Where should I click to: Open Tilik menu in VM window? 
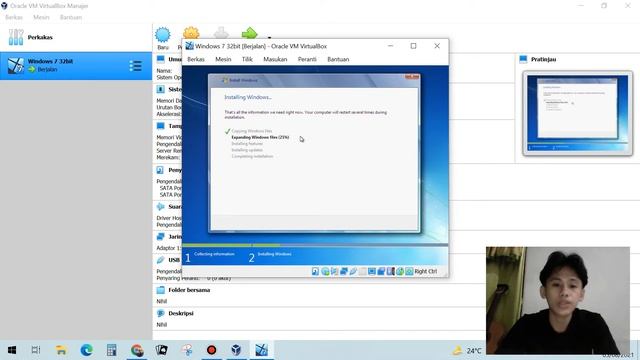[247, 59]
